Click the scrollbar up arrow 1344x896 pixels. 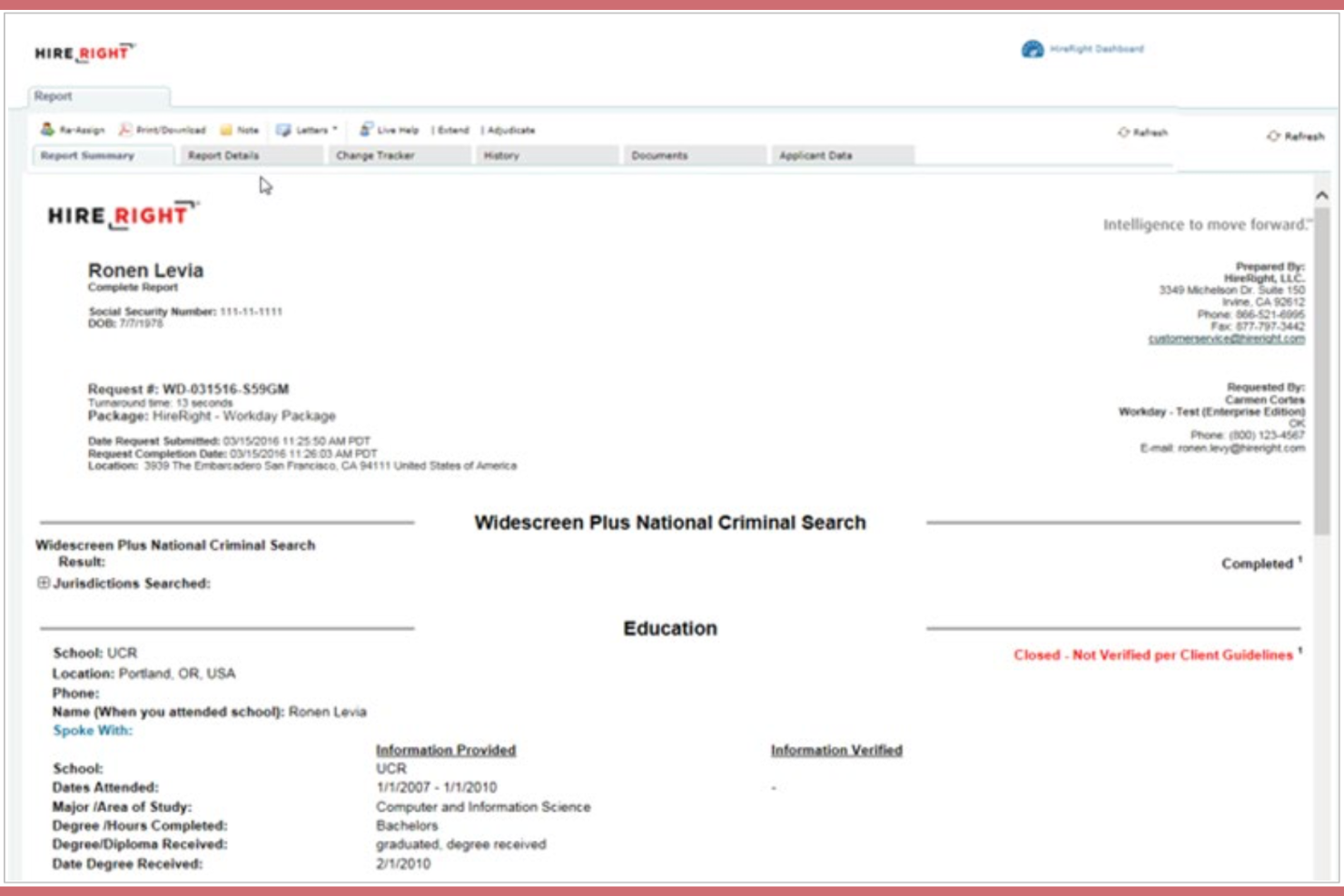1322,195
